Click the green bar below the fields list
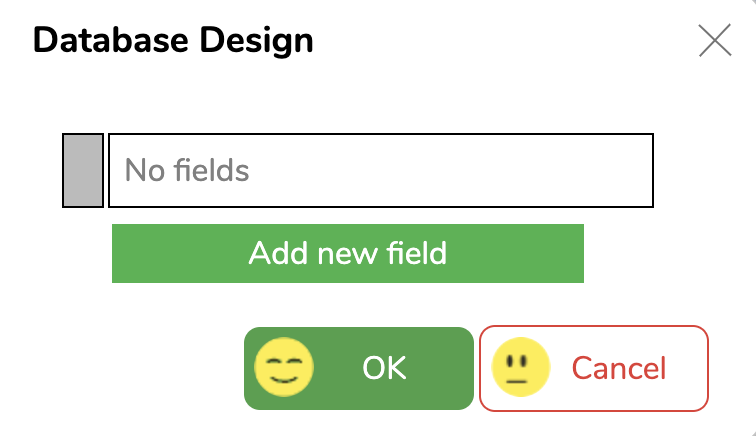Image resolution: width=756 pixels, height=436 pixels. 348,253
